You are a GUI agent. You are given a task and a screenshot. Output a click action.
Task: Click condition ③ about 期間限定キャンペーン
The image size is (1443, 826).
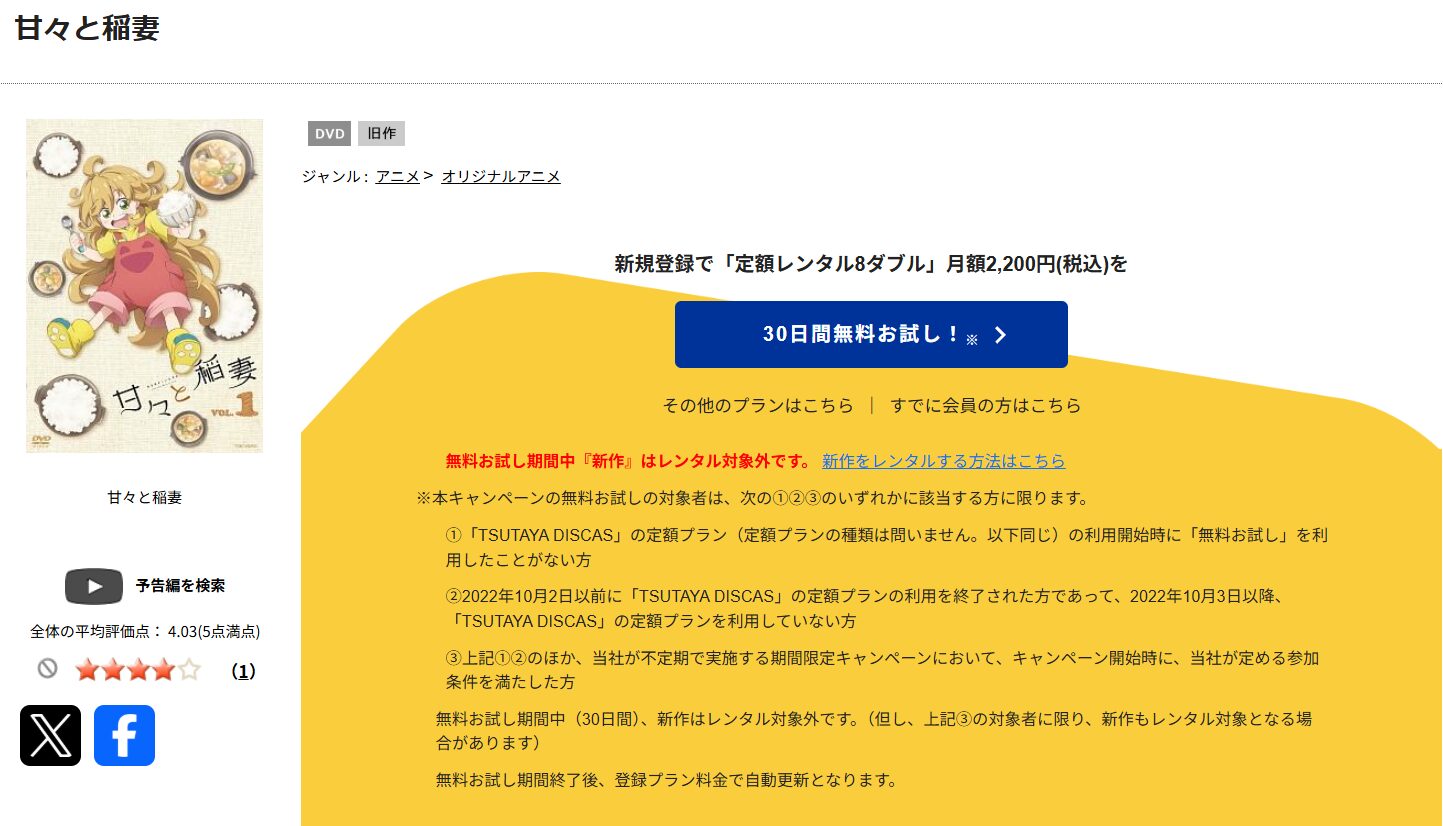(883, 670)
